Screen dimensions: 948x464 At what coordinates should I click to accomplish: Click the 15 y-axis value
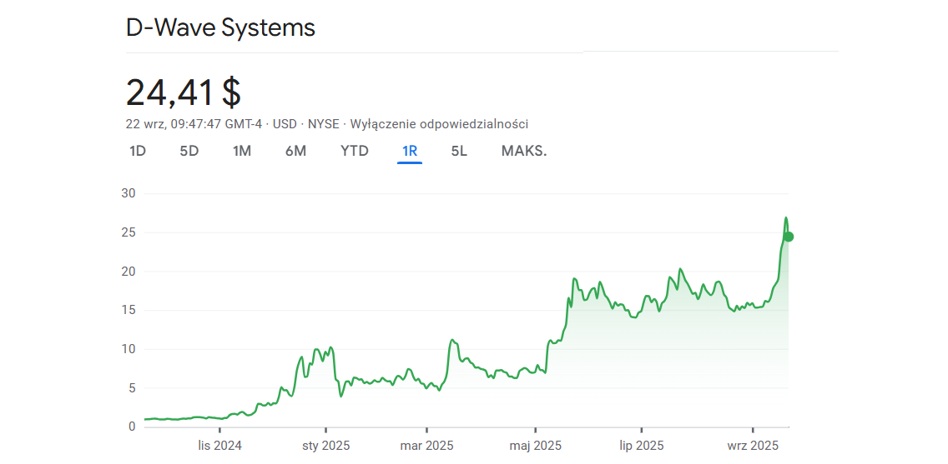click(130, 310)
